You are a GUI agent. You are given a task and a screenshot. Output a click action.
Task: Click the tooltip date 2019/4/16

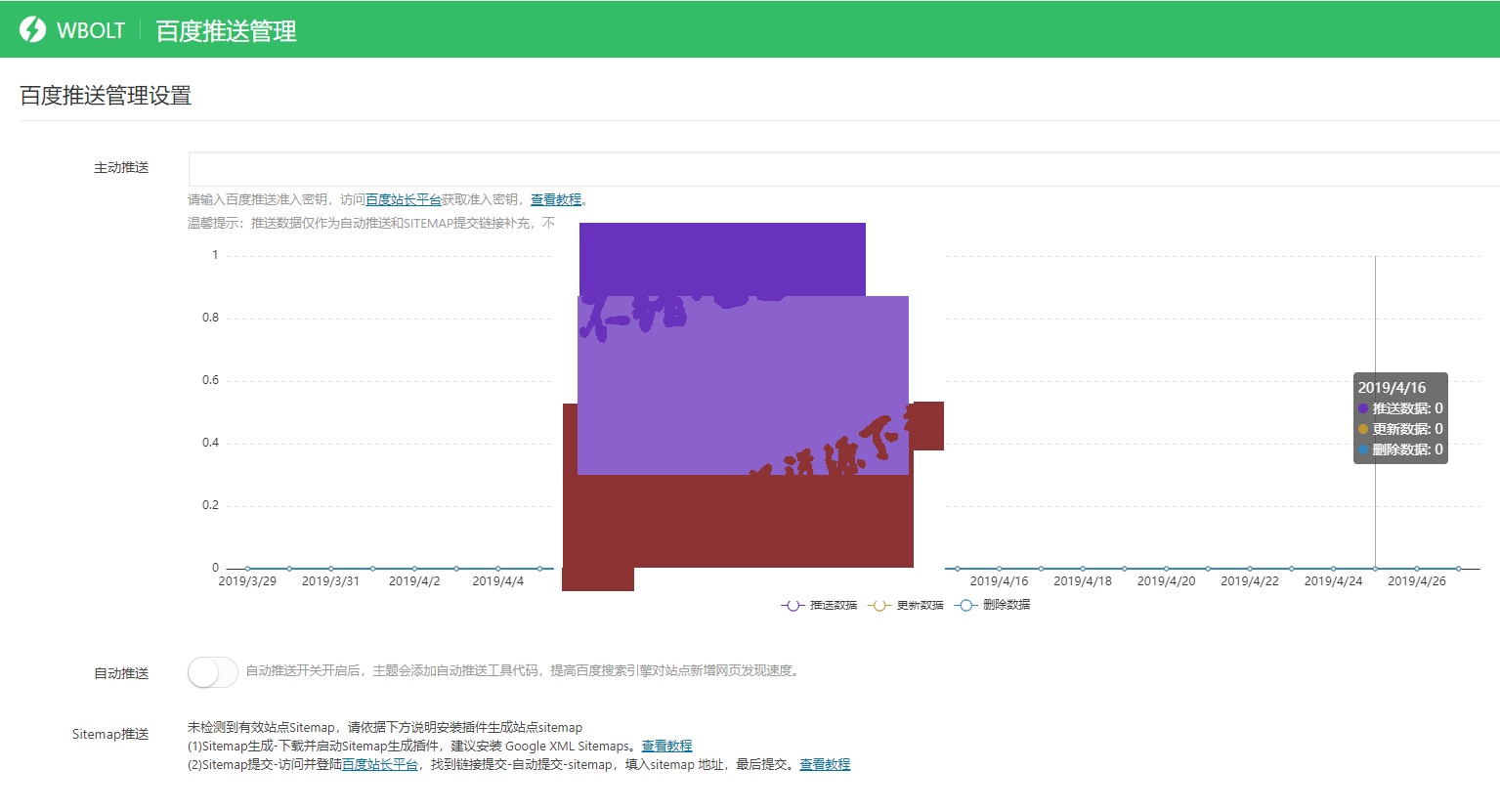click(x=1392, y=388)
